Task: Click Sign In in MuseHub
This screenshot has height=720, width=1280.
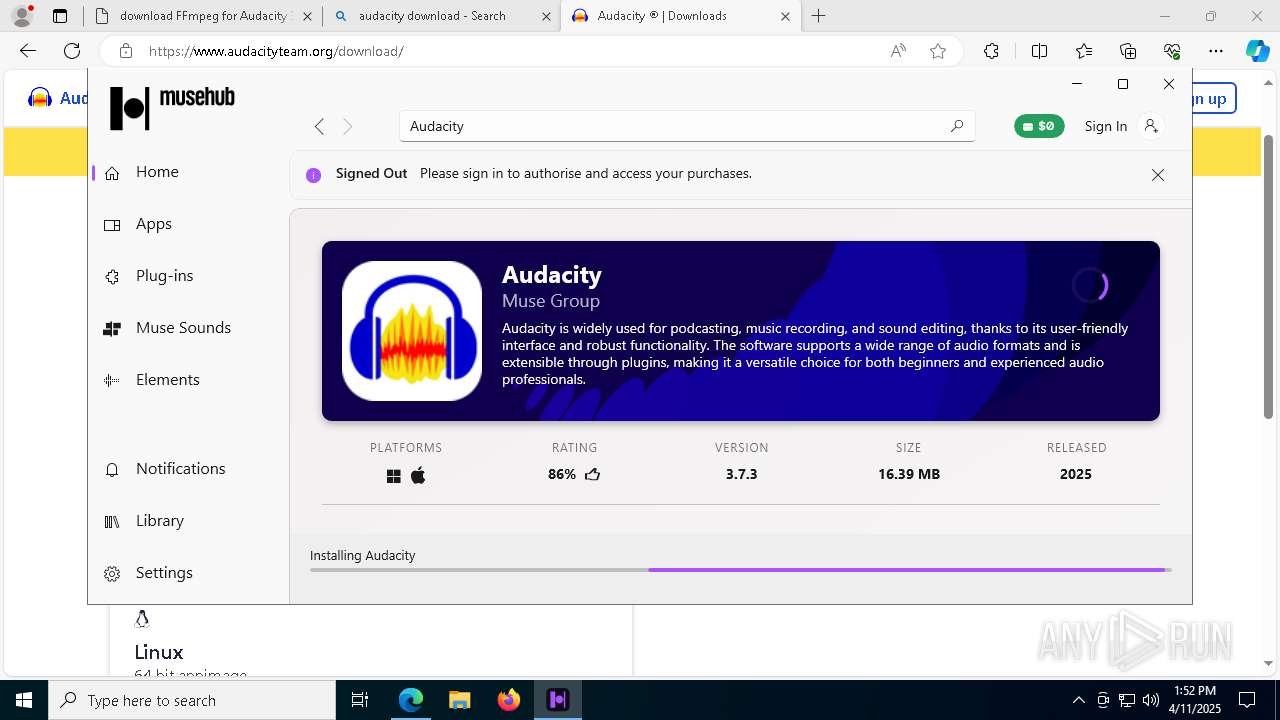Action: tap(1105, 126)
